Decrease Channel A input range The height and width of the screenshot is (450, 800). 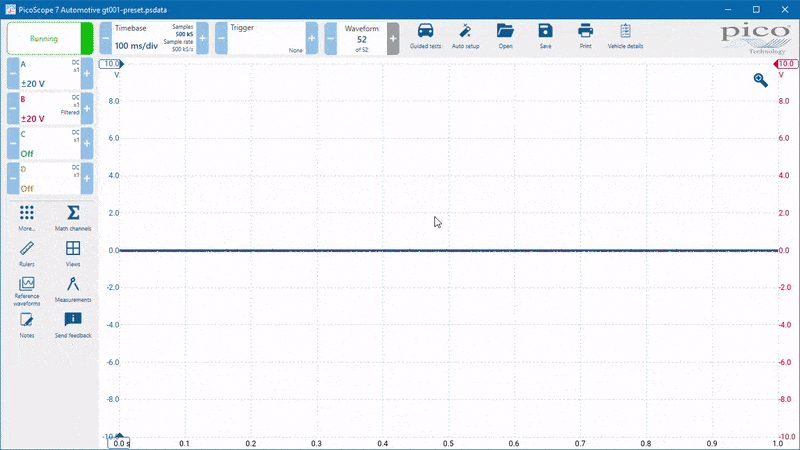13,74
